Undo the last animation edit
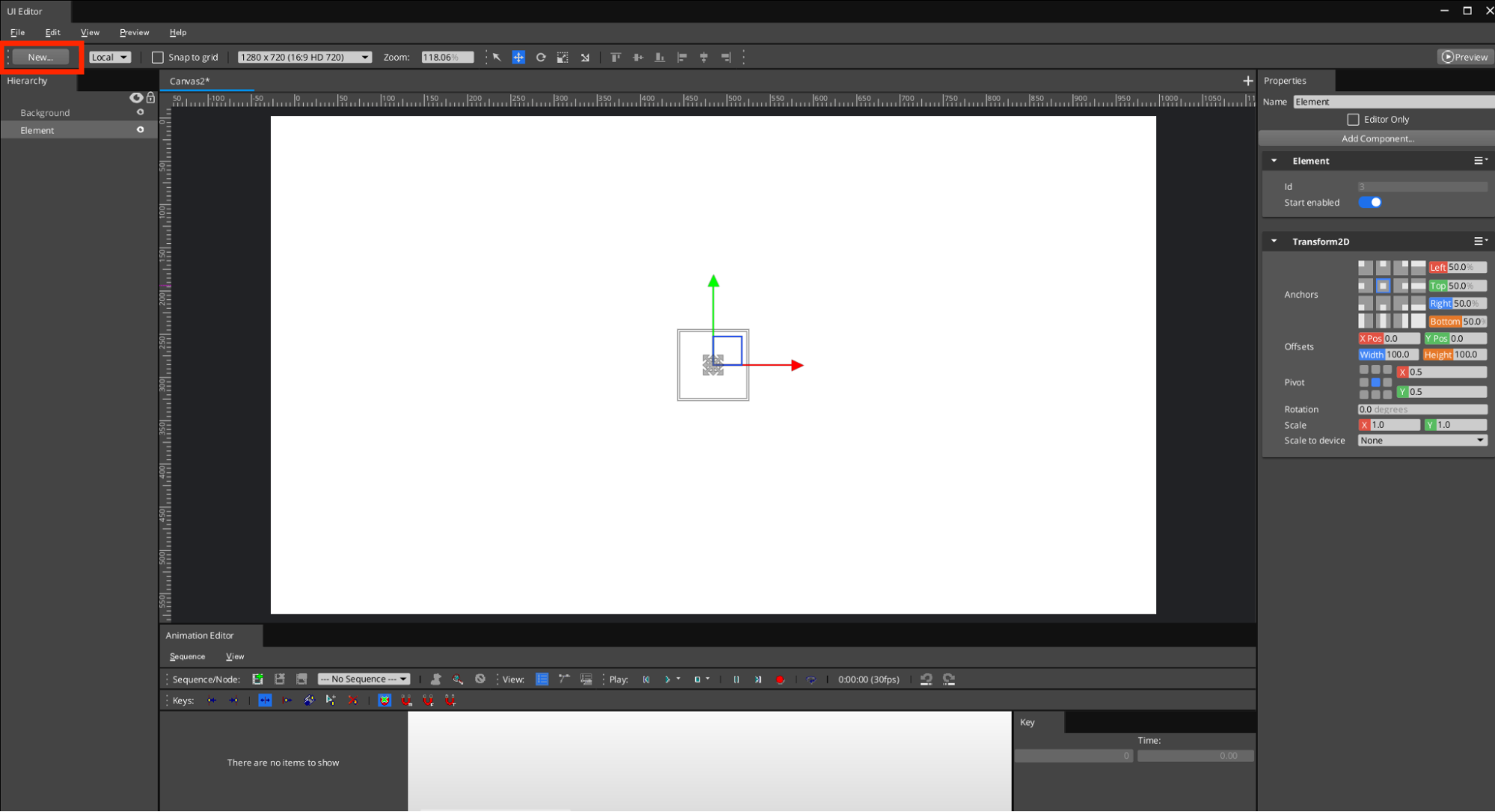Screen dimensions: 1495x812 (x=927, y=679)
